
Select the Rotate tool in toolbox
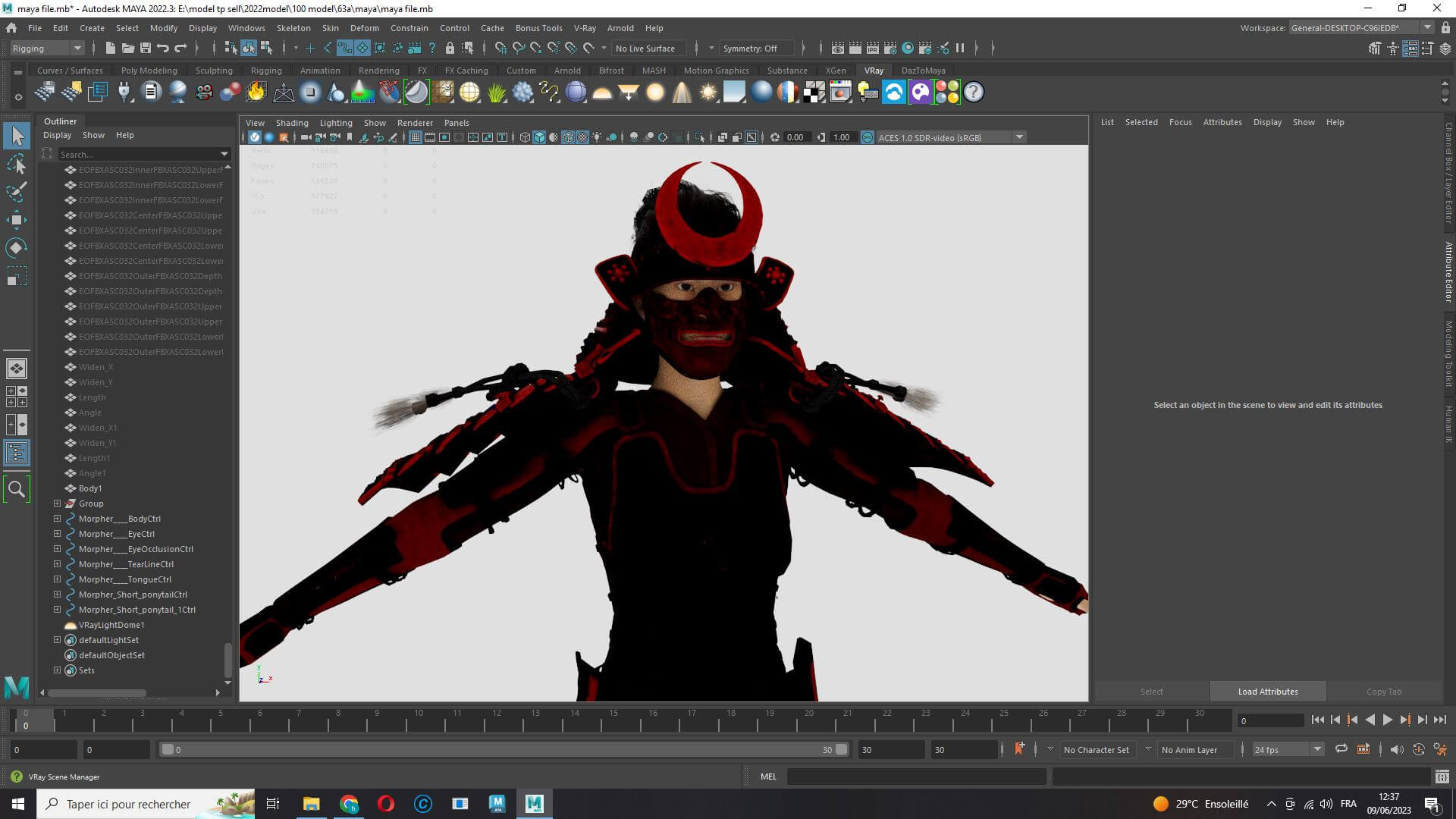coord(16,248)
